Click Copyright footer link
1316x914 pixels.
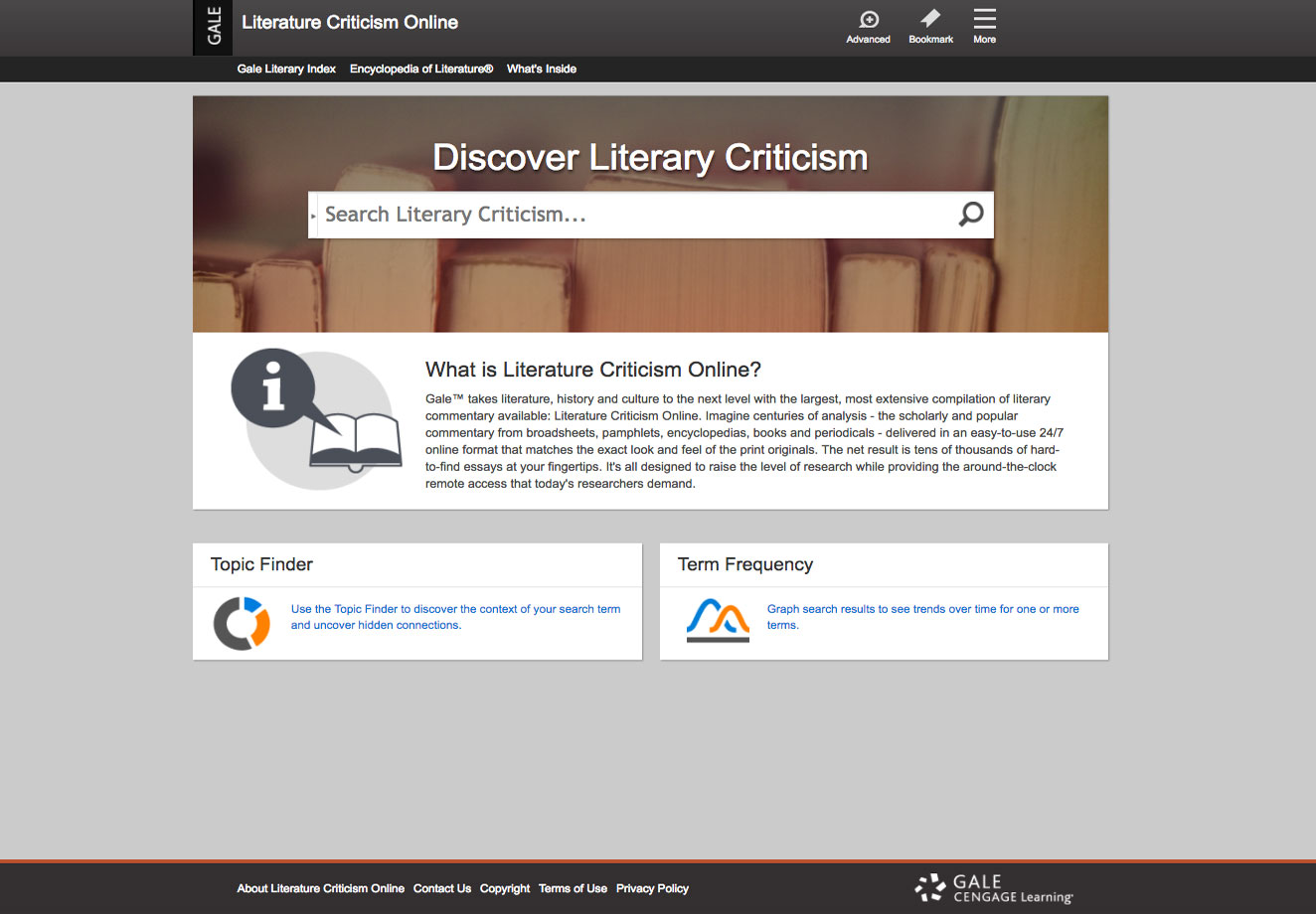point(505,888)
